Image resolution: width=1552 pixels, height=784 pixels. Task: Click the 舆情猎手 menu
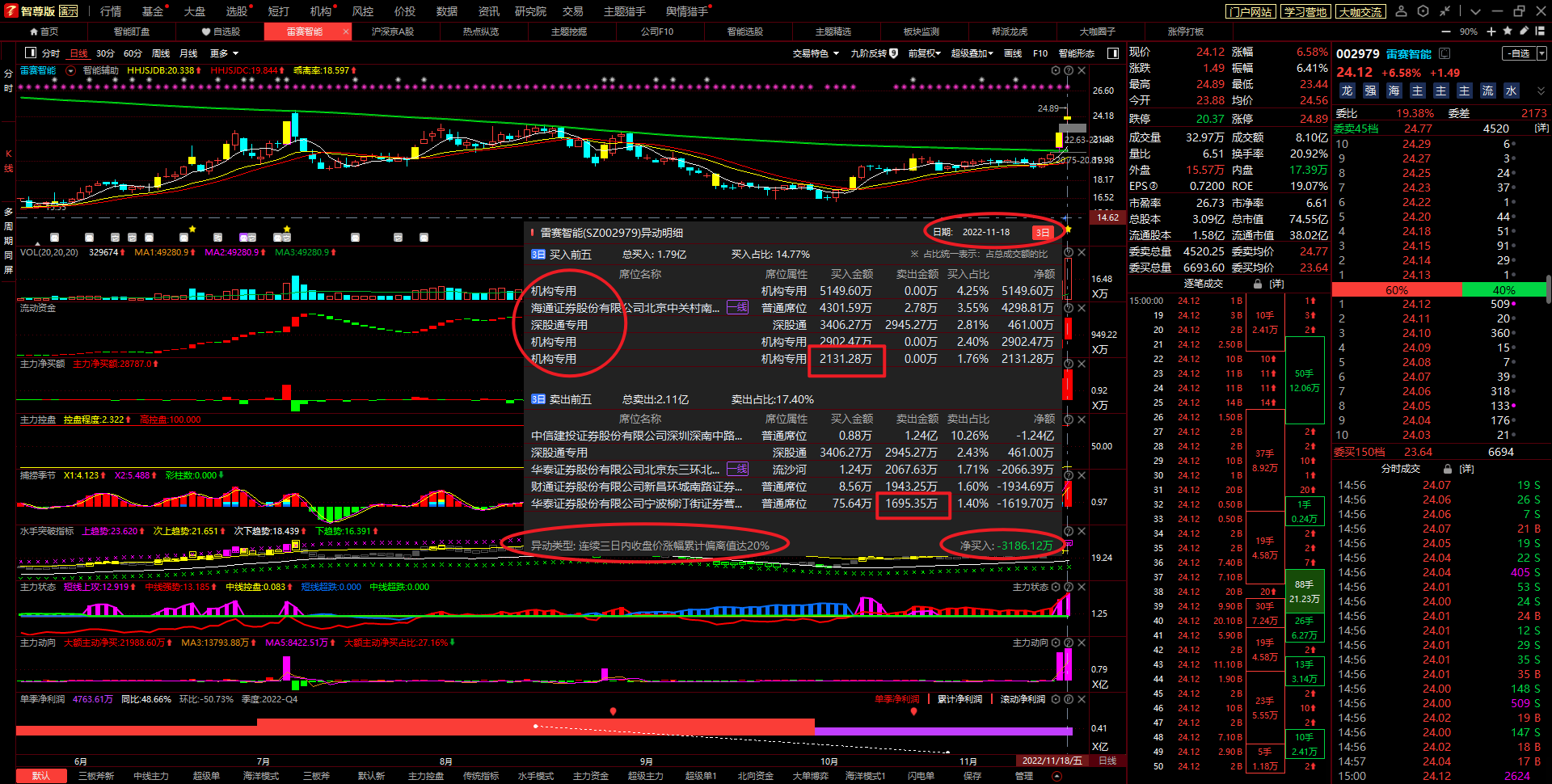(x=687, y=11)
